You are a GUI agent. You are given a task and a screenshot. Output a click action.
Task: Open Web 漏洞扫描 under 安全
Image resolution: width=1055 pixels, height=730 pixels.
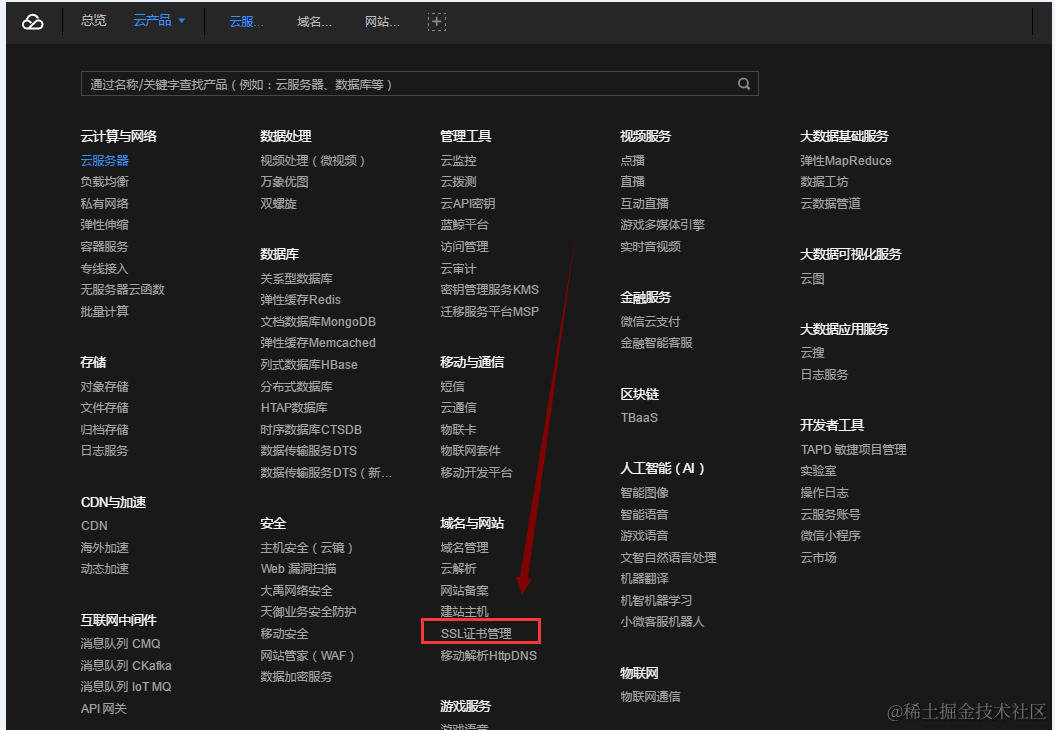click(298, 569)
